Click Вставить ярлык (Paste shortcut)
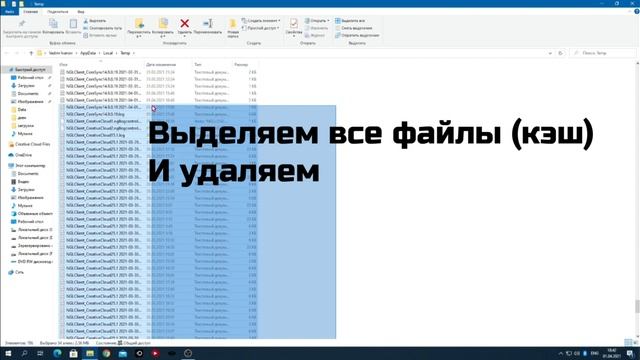 [x=100, y=36]
